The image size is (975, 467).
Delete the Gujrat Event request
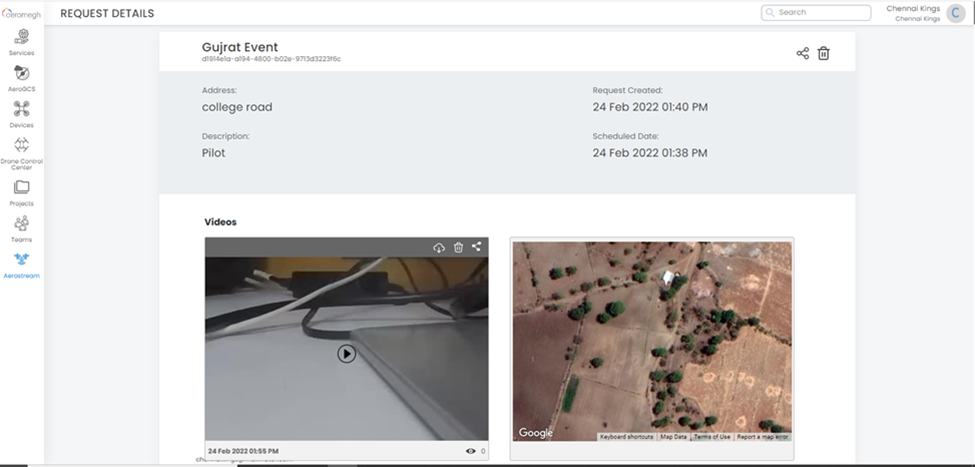click(x=824, y=53)
